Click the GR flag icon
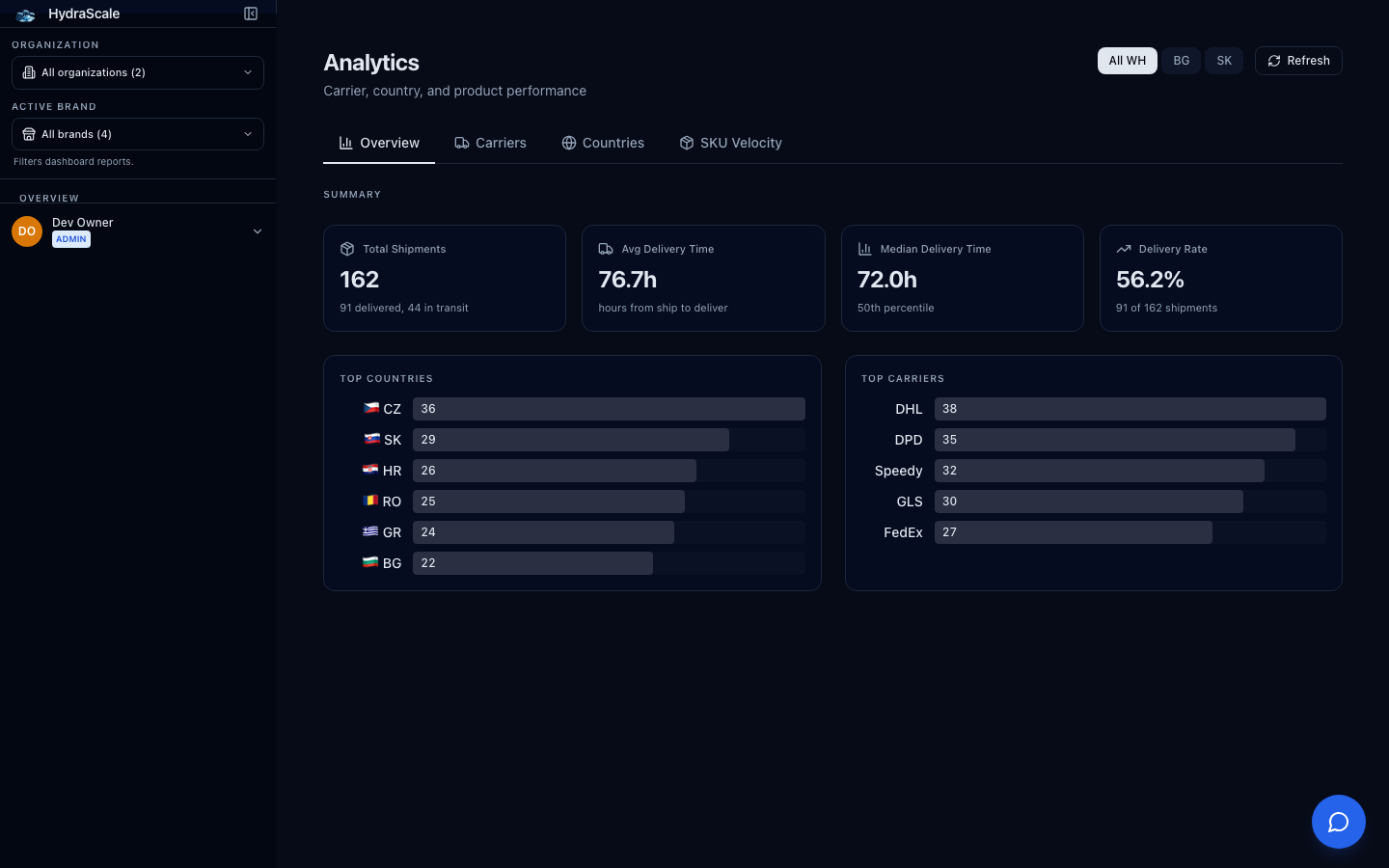 coord(370,531)
